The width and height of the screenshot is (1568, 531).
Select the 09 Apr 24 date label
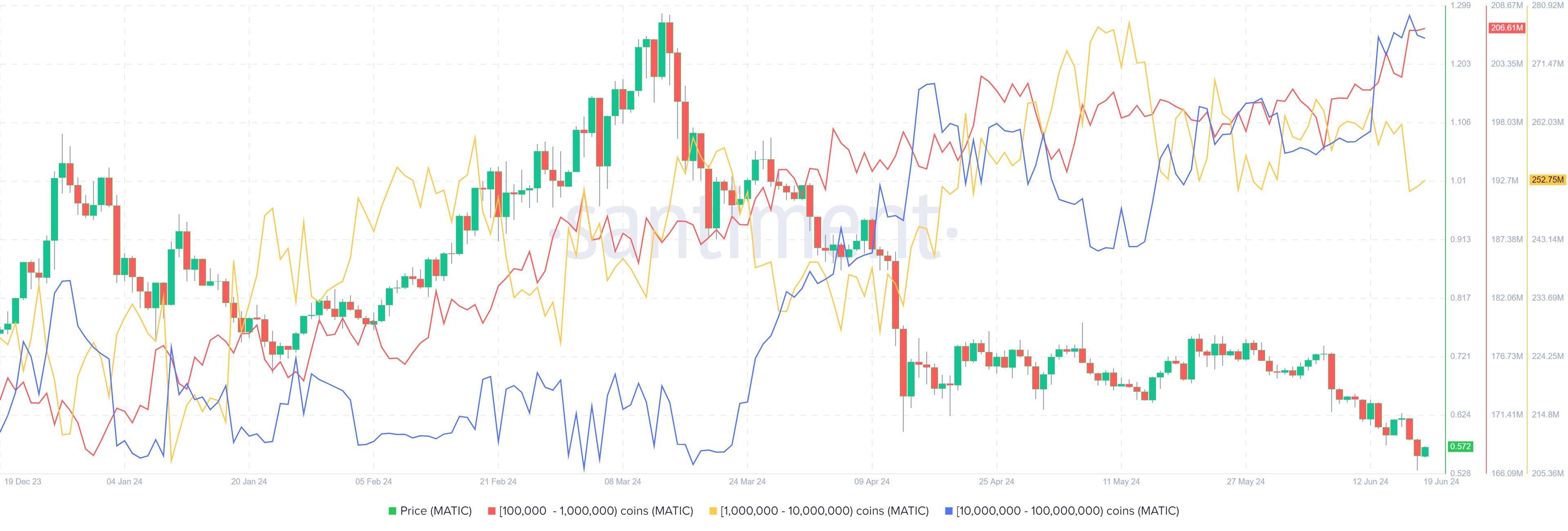pos(871,482)
